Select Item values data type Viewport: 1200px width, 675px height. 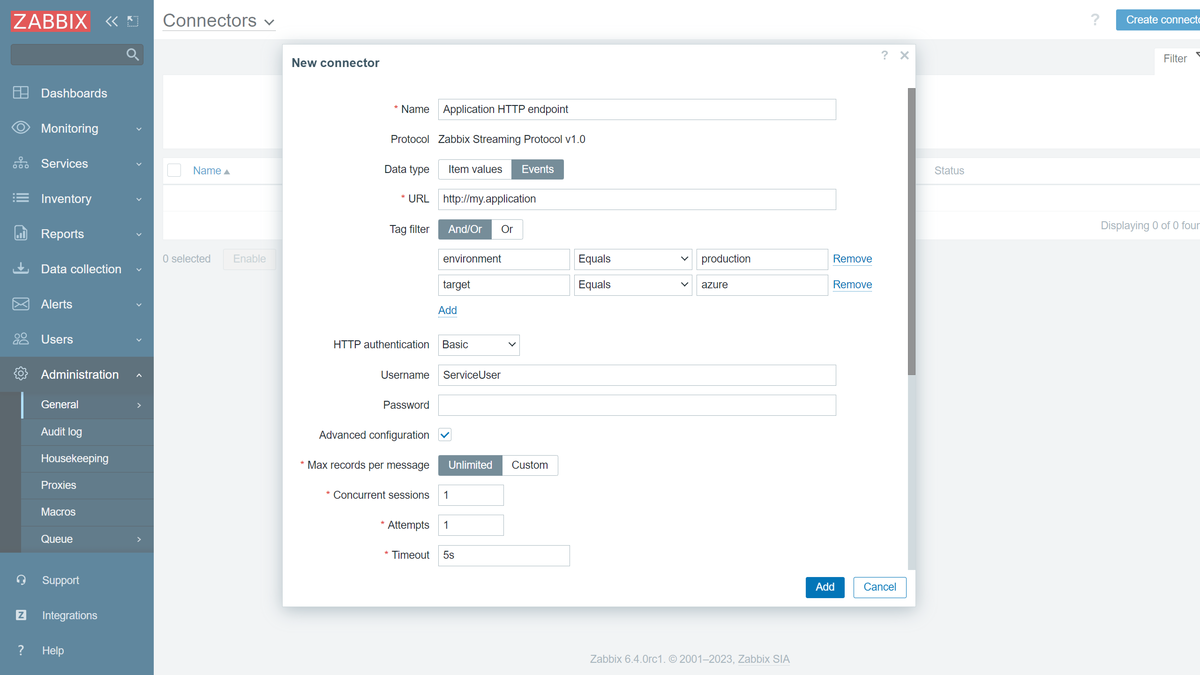pyautogui.click(x=475, y=169)
